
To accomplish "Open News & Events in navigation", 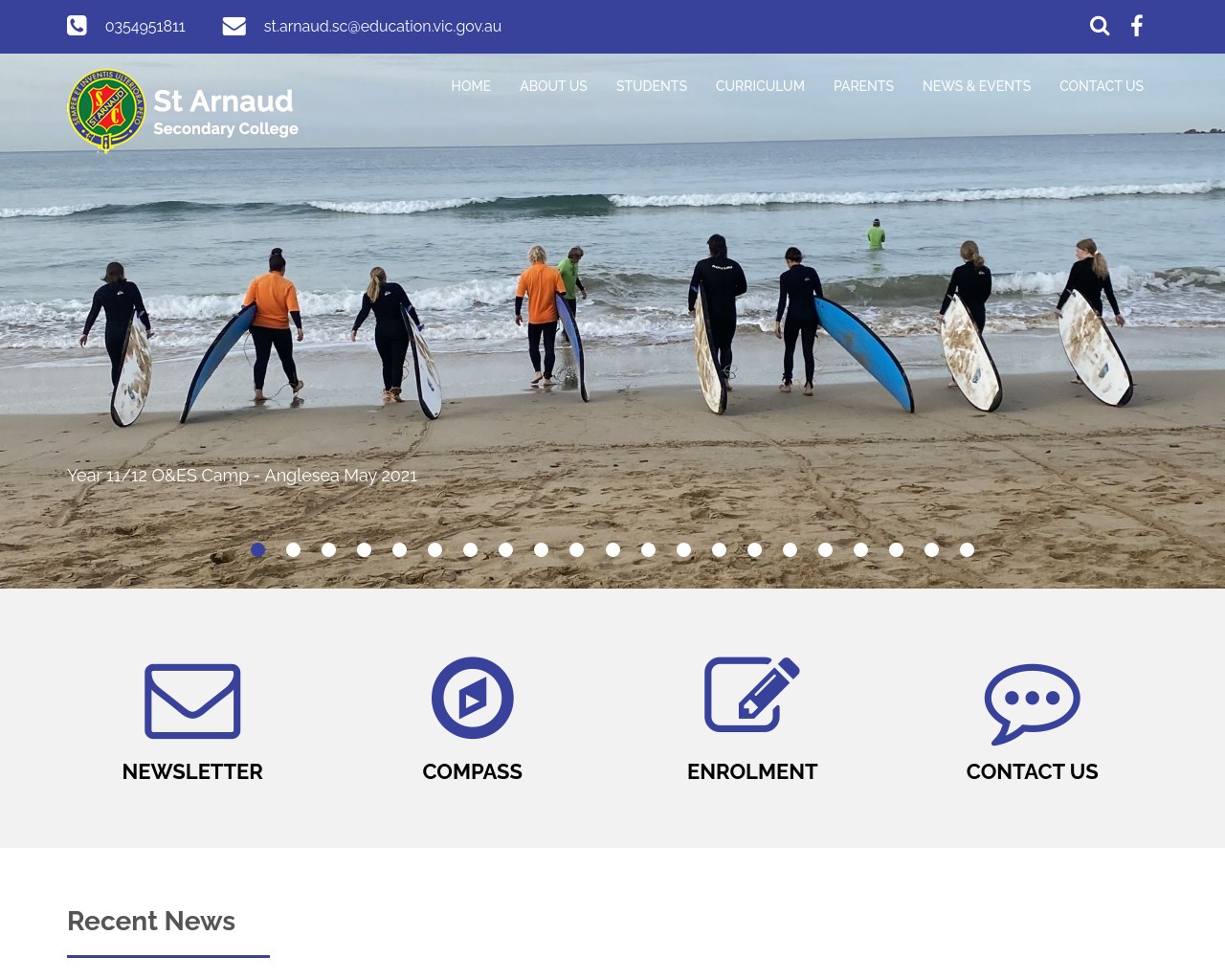I will pos(976,86).
